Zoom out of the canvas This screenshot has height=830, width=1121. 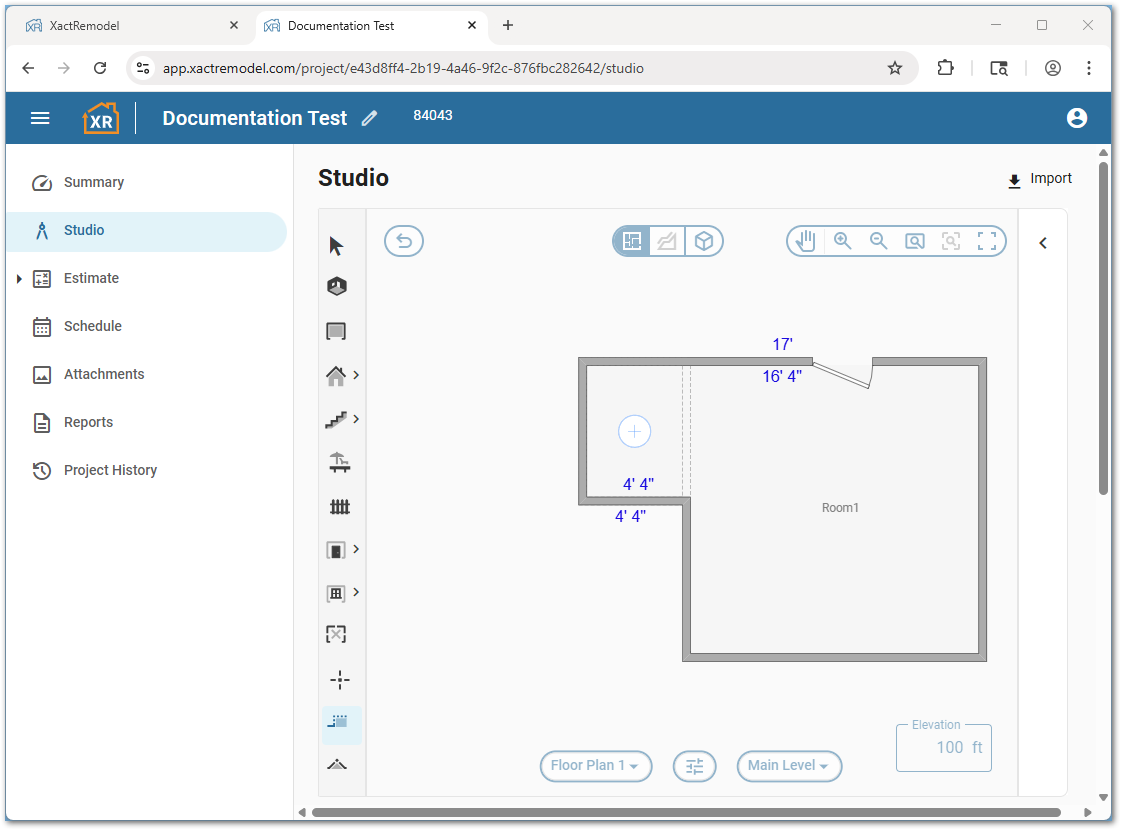tap(879, 241)
